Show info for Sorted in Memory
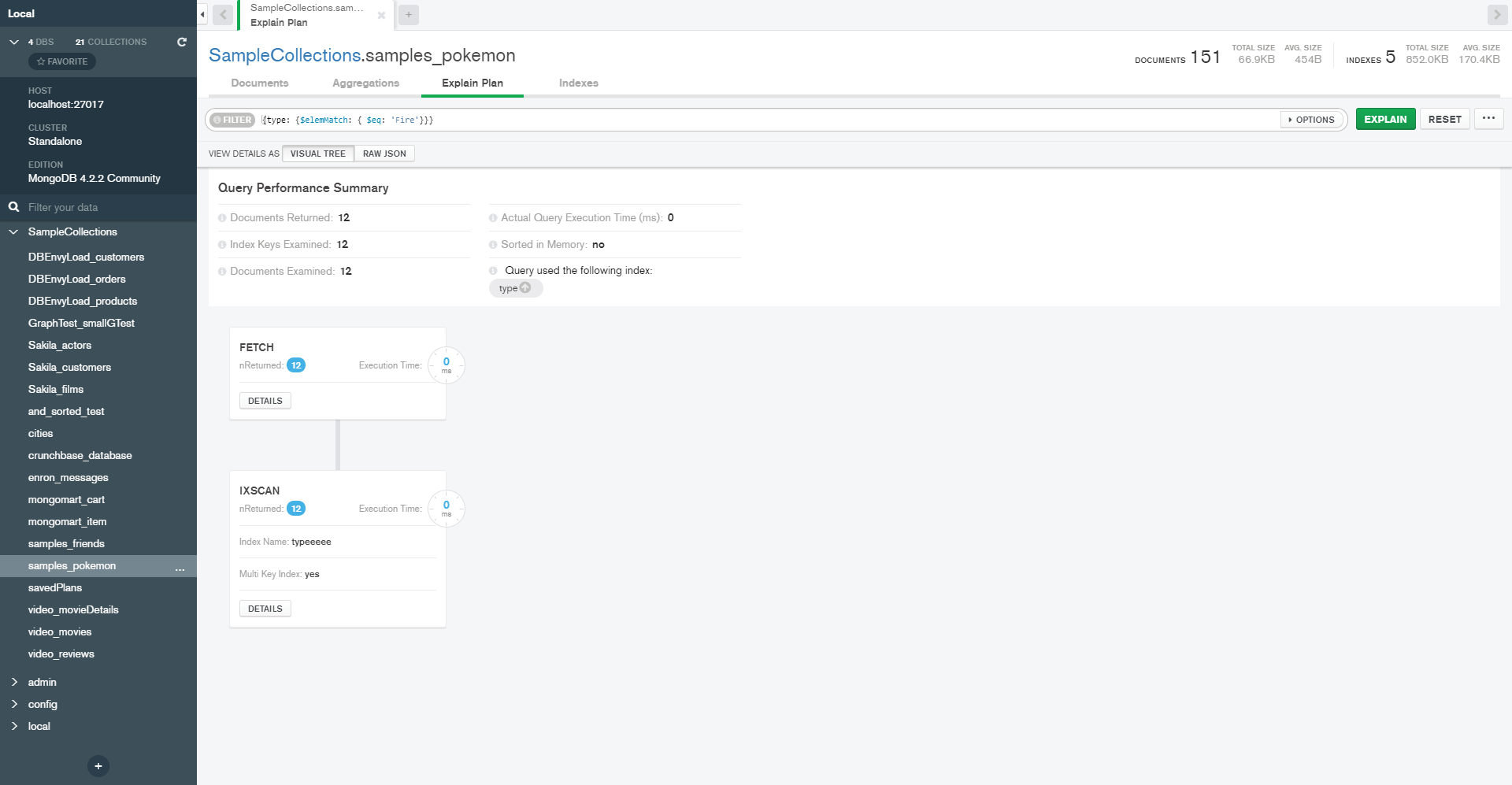1512x785 pixels. pos(493,245)
